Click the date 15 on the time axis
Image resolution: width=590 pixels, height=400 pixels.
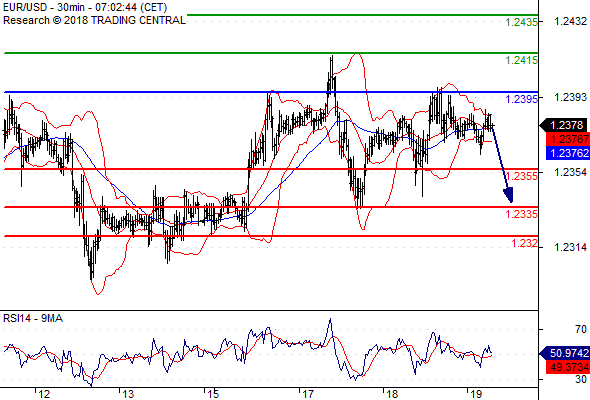point(213,394)
